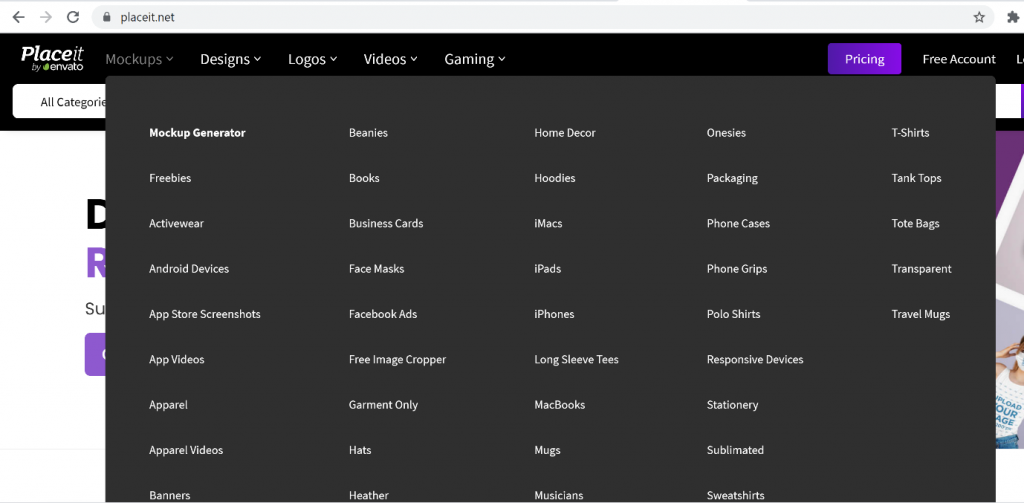Open MacBooks mockups
The height and width of the screenshot is (503, 1024).
click(x=560, y=405)
